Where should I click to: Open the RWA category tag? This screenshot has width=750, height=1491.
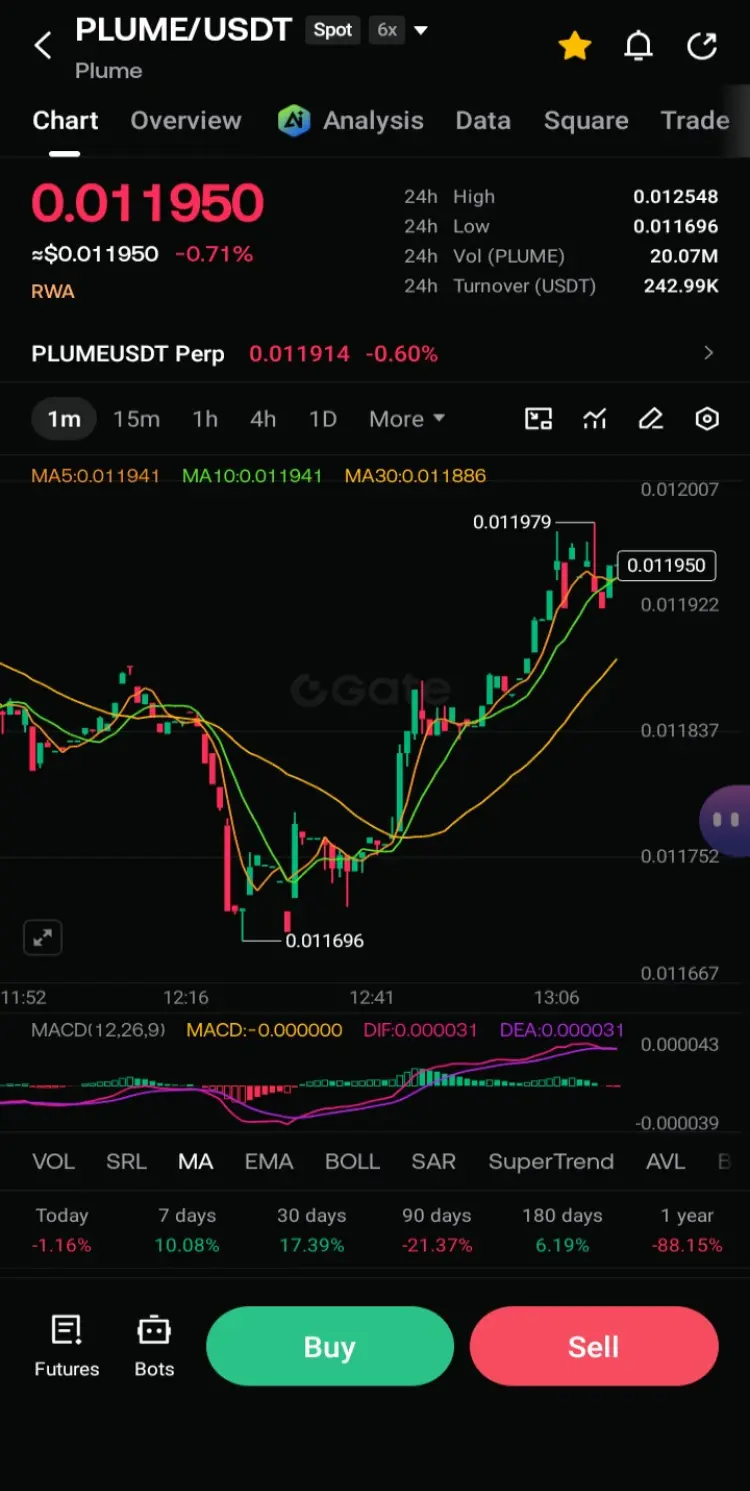[x=53, y=292]
